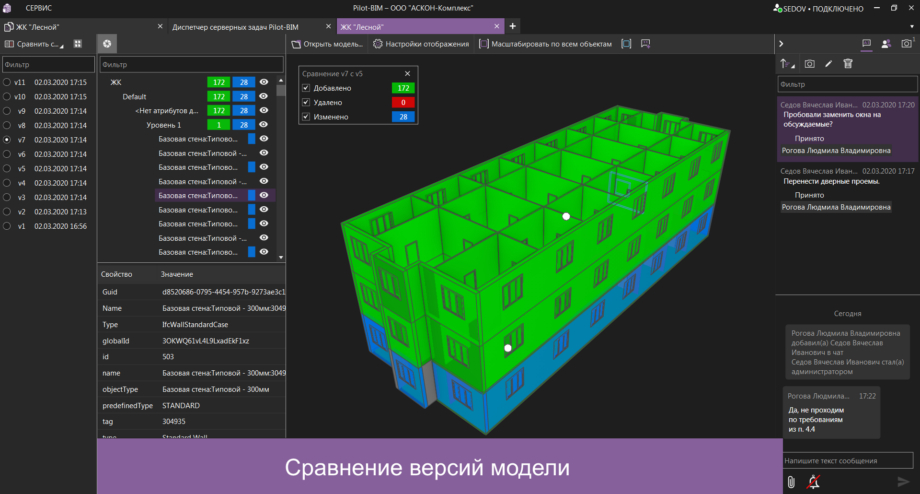Uncheck the Изменено checkbox

tap(306, 117)
